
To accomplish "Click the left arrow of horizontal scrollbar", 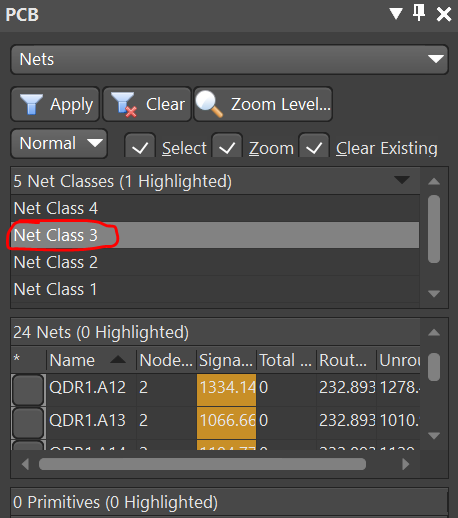I will pyautogui.click(x=25, y=464).
